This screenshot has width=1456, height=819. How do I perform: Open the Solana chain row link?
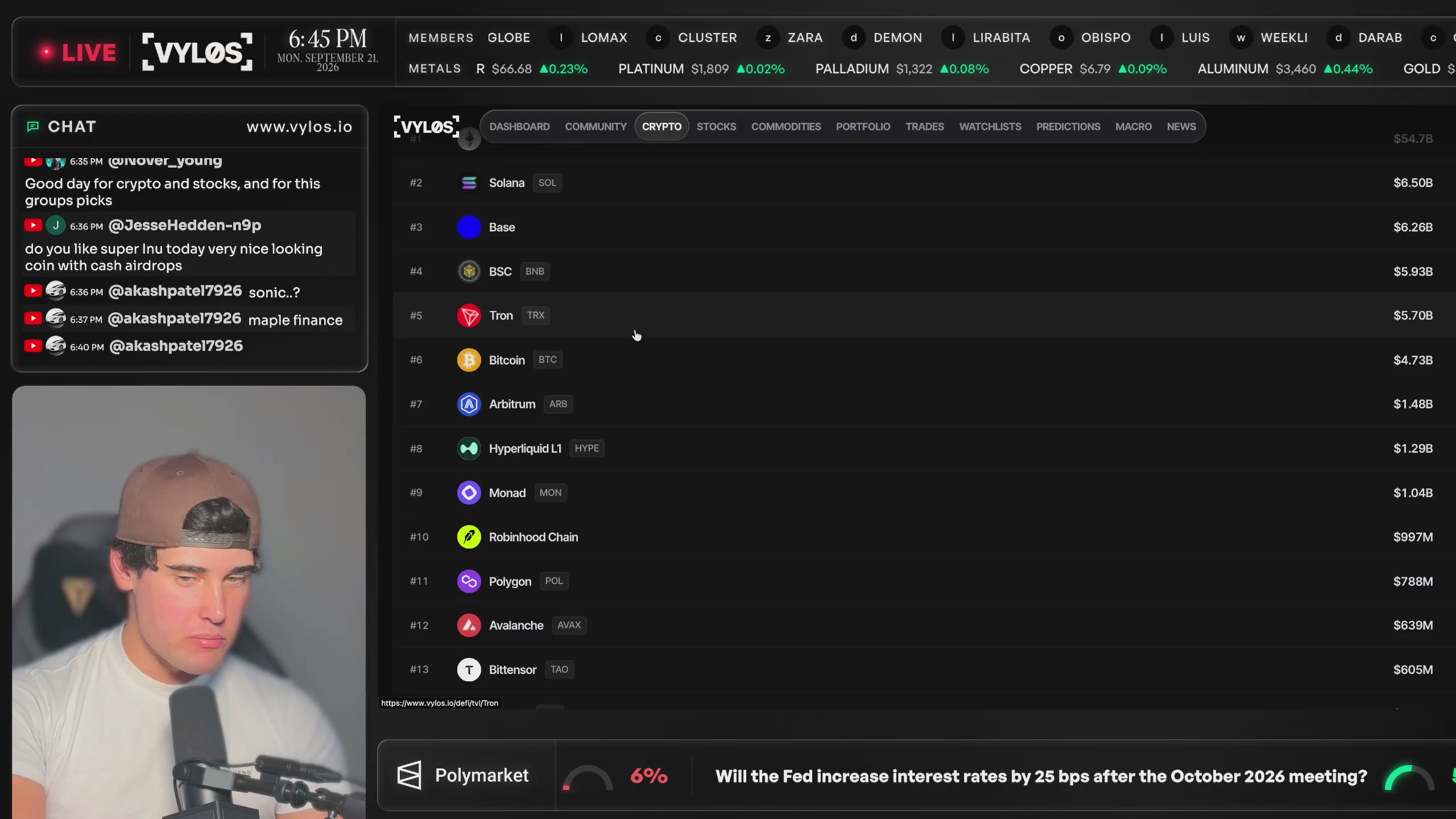click(x=924, y=183)
